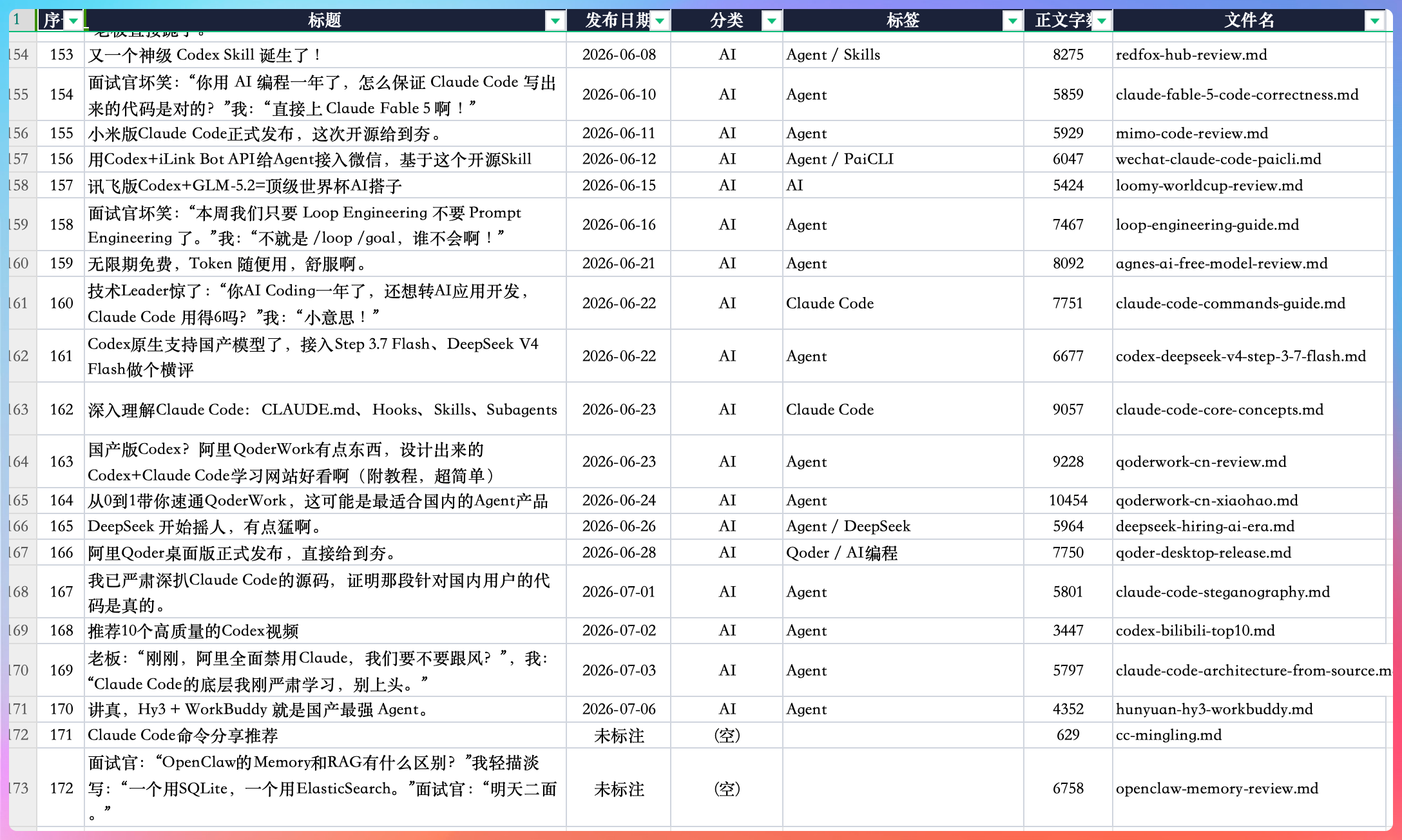The width and height of the screenshot is (1402, 840).
Task: Select the word count cell 7751
Action: (1068, 303)
